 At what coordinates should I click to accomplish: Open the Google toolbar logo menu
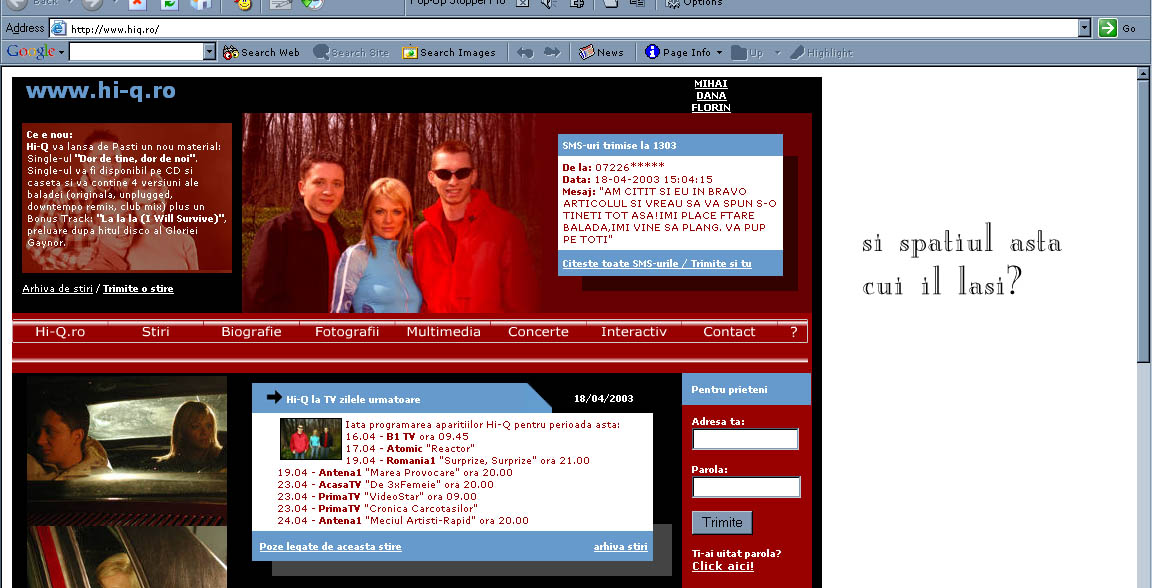tap(35, 52)
